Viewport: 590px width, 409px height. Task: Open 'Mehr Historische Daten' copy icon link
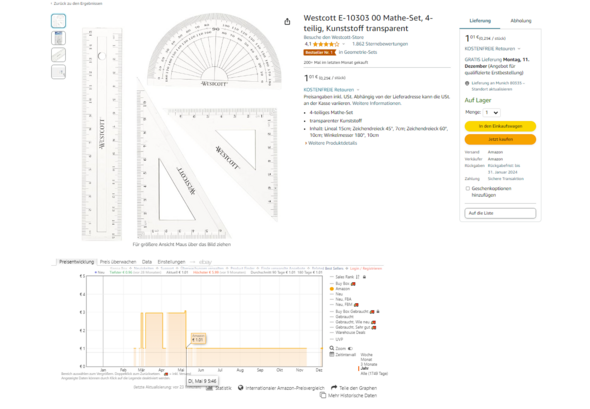(x=348, y=395)
